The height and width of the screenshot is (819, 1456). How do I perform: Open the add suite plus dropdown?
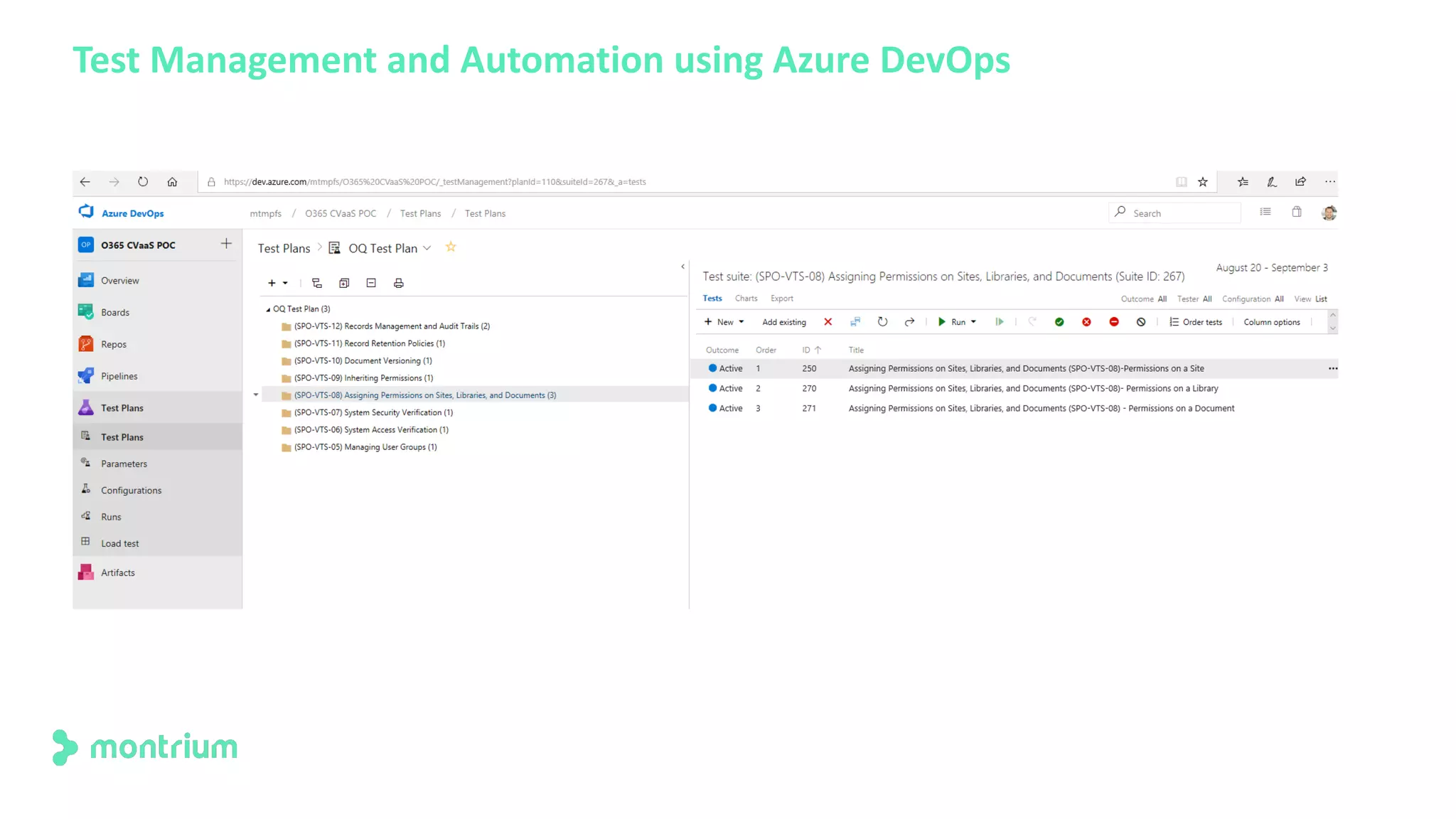coord(277,283)
